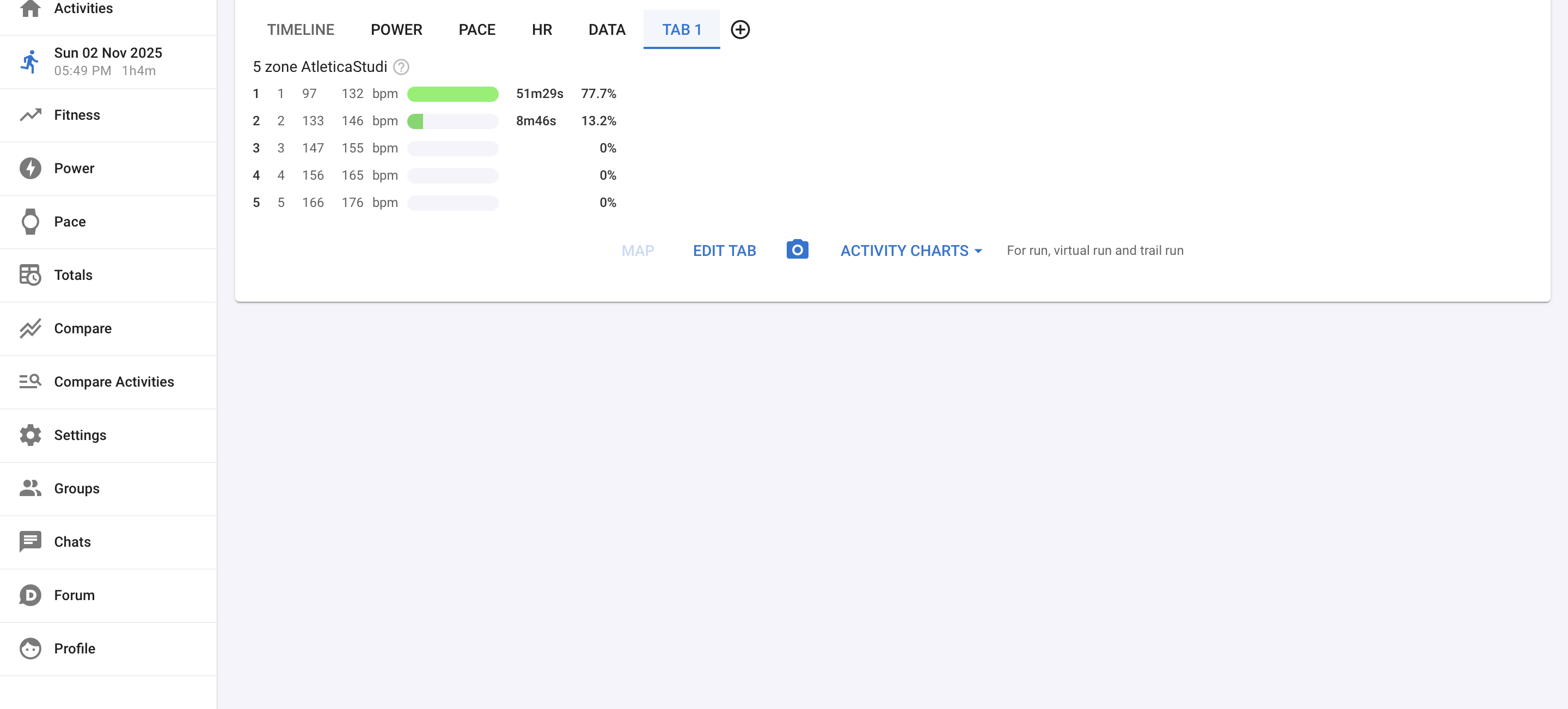The height and width of the screenshot is (709, 1568).
Task: Open Compare Activities from the sidebar
Action: pos(114,382)
